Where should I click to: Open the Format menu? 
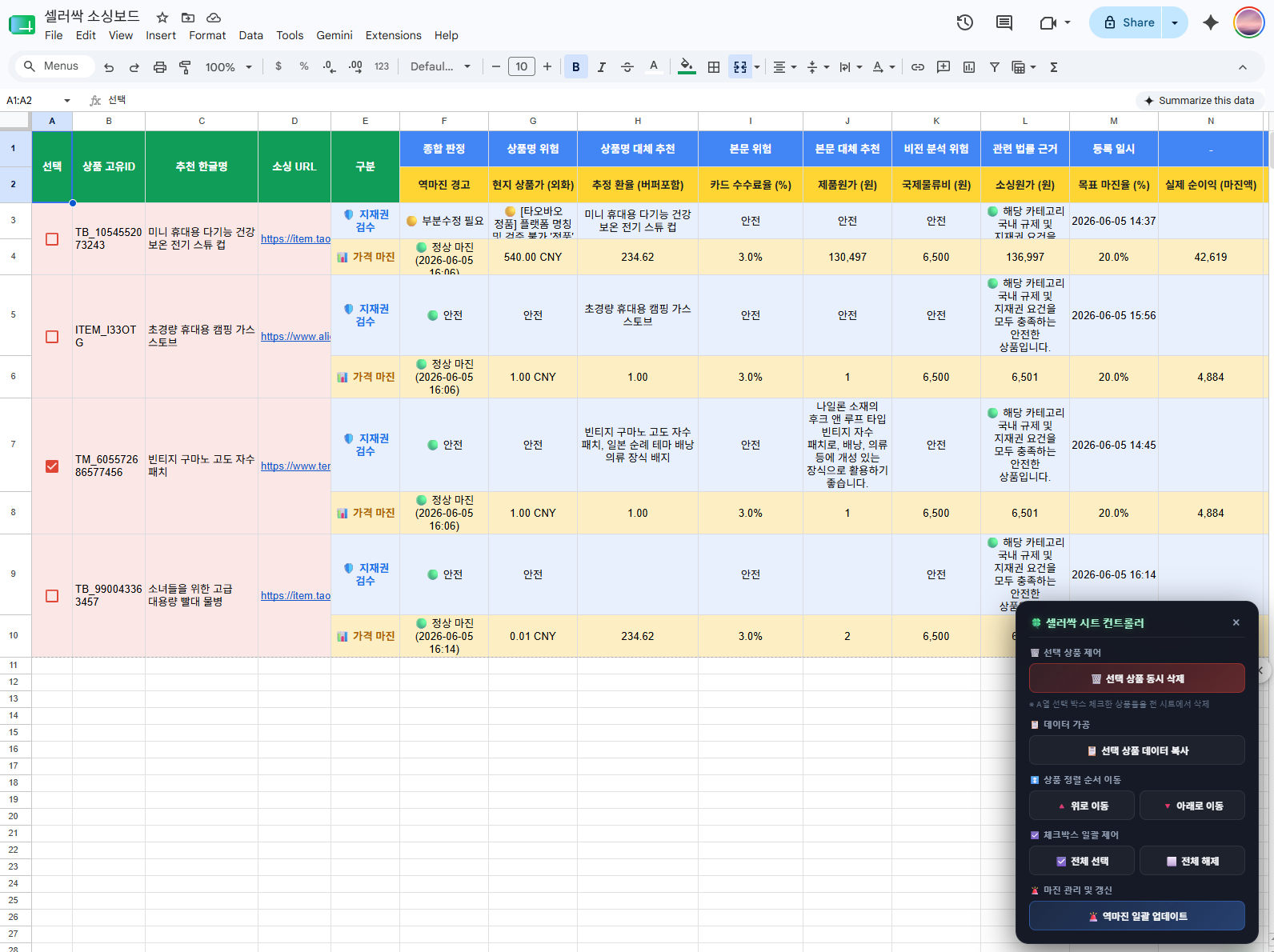point(207,35)
